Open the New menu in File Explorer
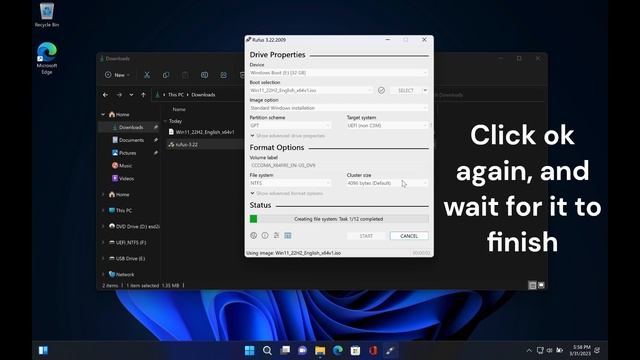640x360 pixels. click(x=118, y=75)
